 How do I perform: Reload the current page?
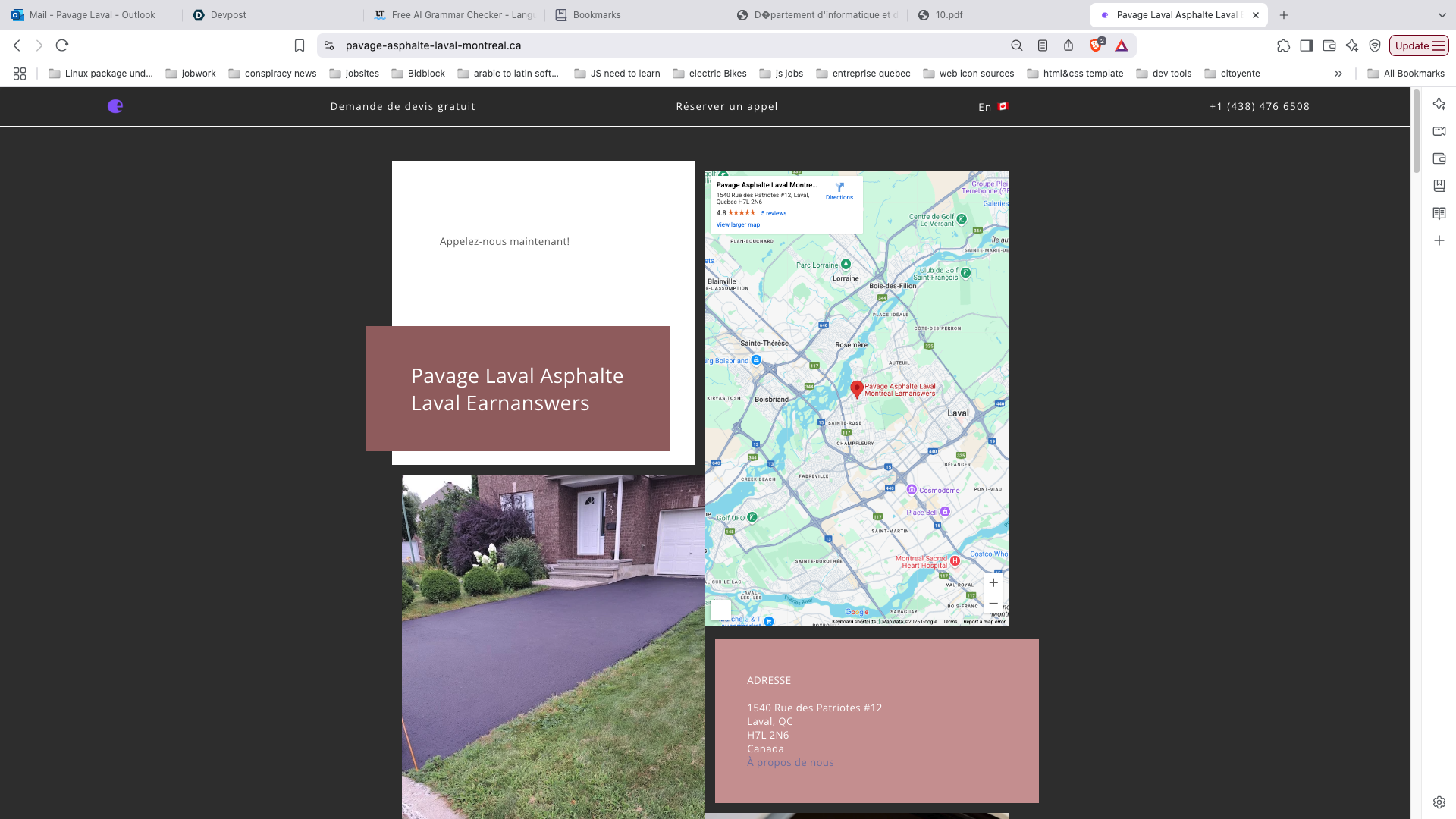[x=62, y=45]
